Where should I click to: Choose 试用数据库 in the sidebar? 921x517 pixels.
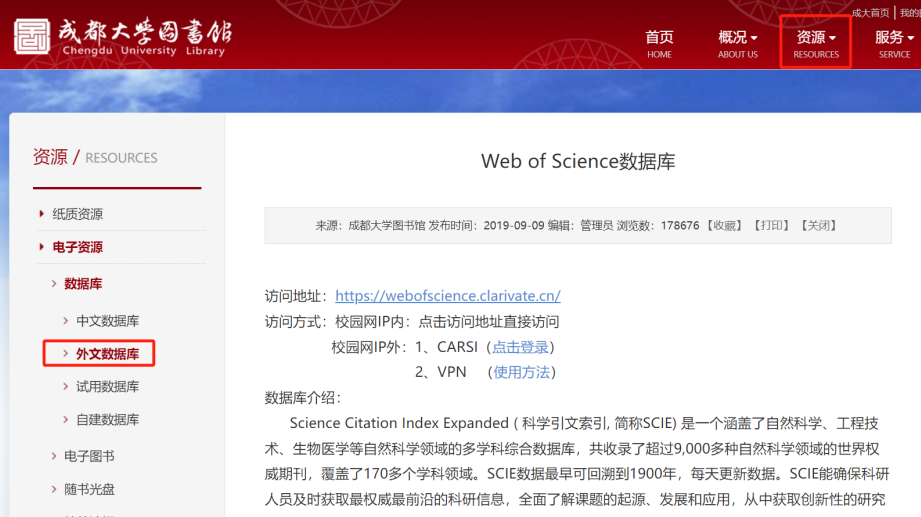pos(107,387)
